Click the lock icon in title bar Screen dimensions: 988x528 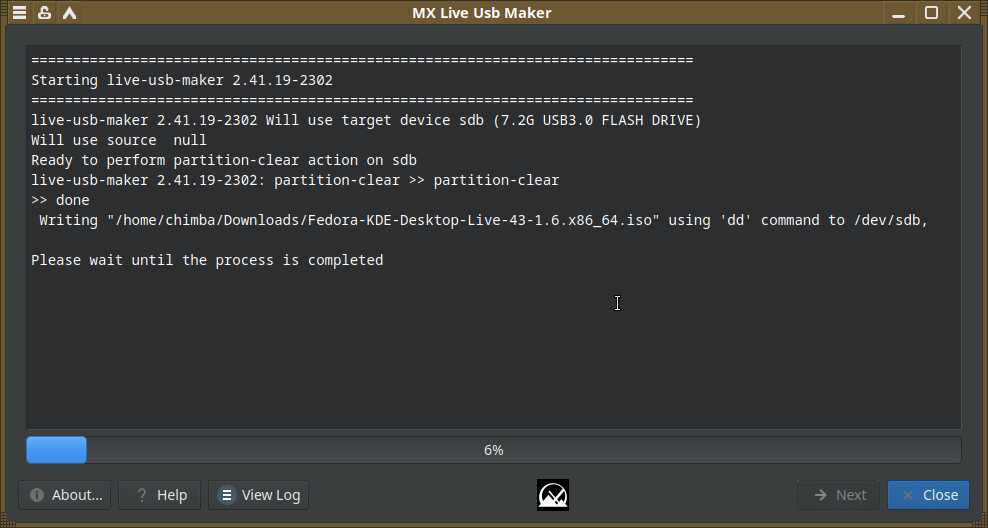(x=44, y=13)
